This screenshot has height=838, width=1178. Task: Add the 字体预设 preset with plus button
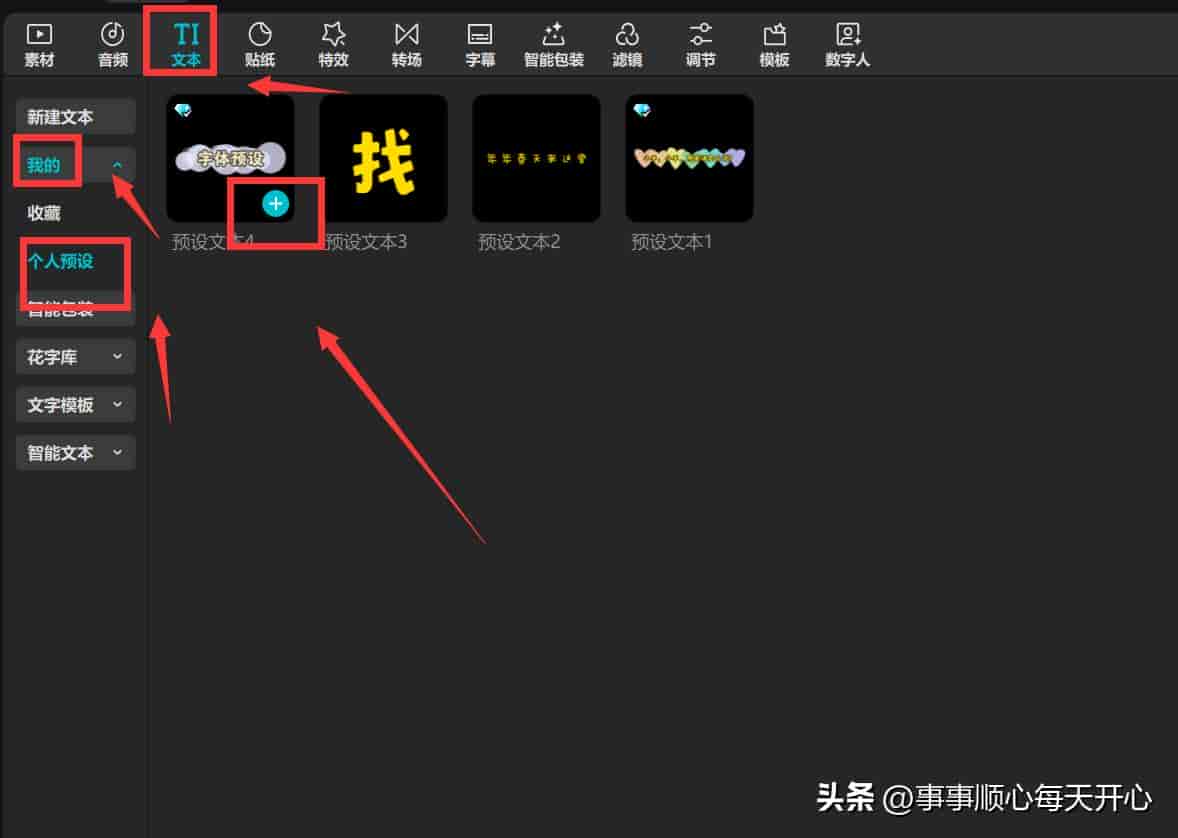(x=276, y=204)
